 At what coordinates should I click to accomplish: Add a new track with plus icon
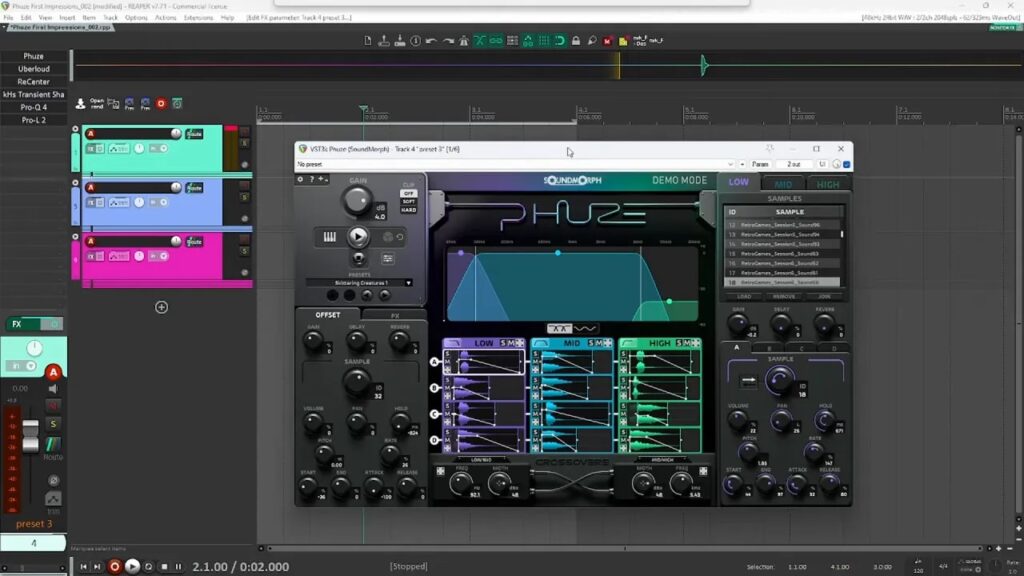click(161, 307)
